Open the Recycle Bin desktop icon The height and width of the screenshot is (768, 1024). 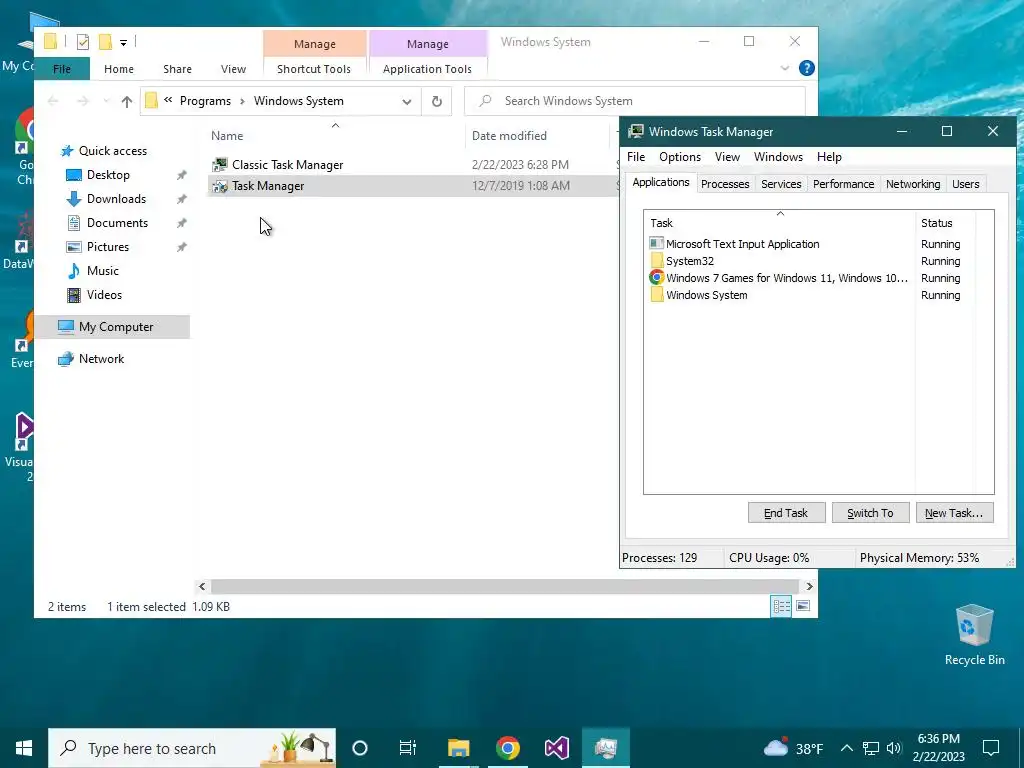[x=974, y=635]
